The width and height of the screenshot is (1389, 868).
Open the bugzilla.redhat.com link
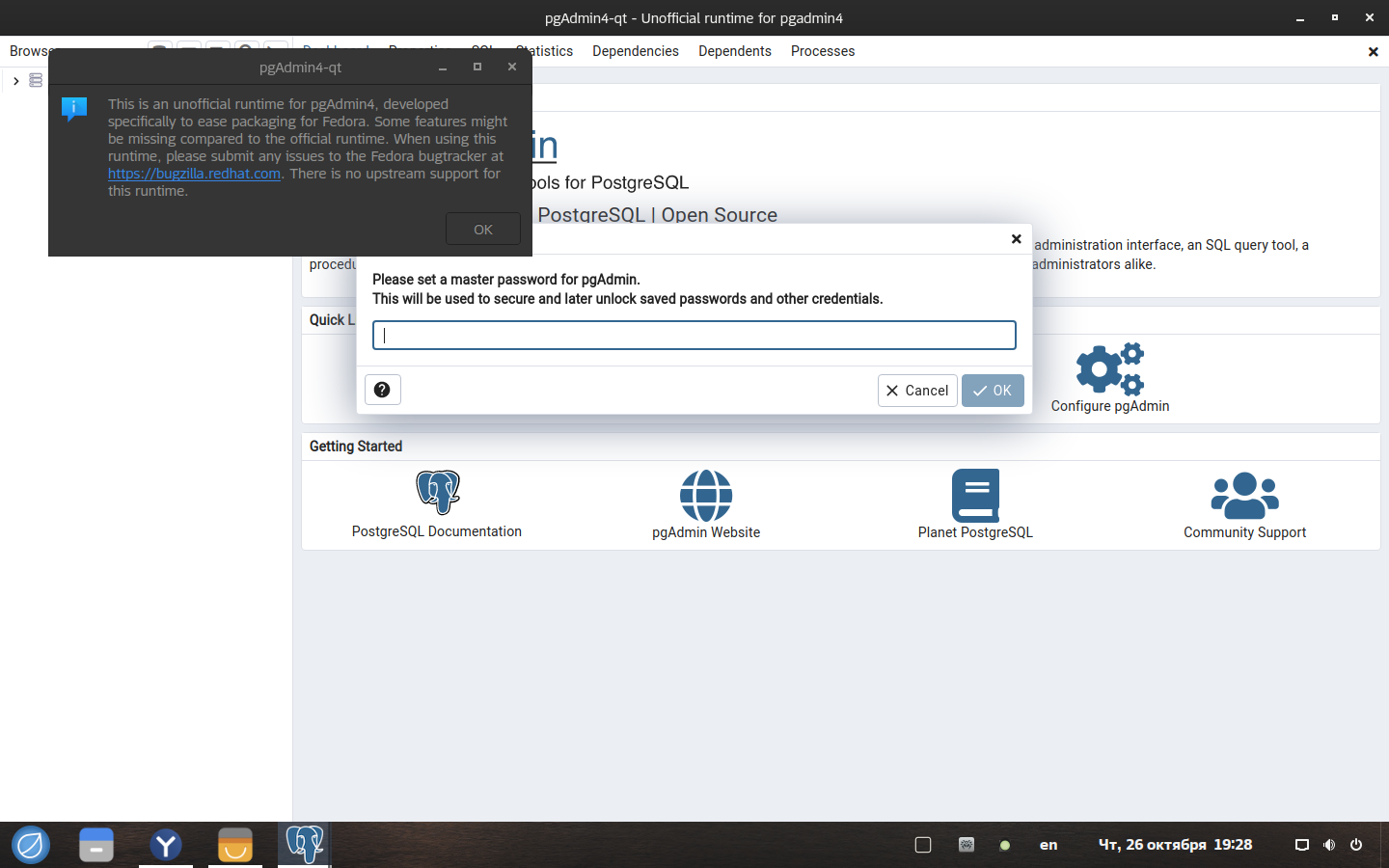point(194,174)
